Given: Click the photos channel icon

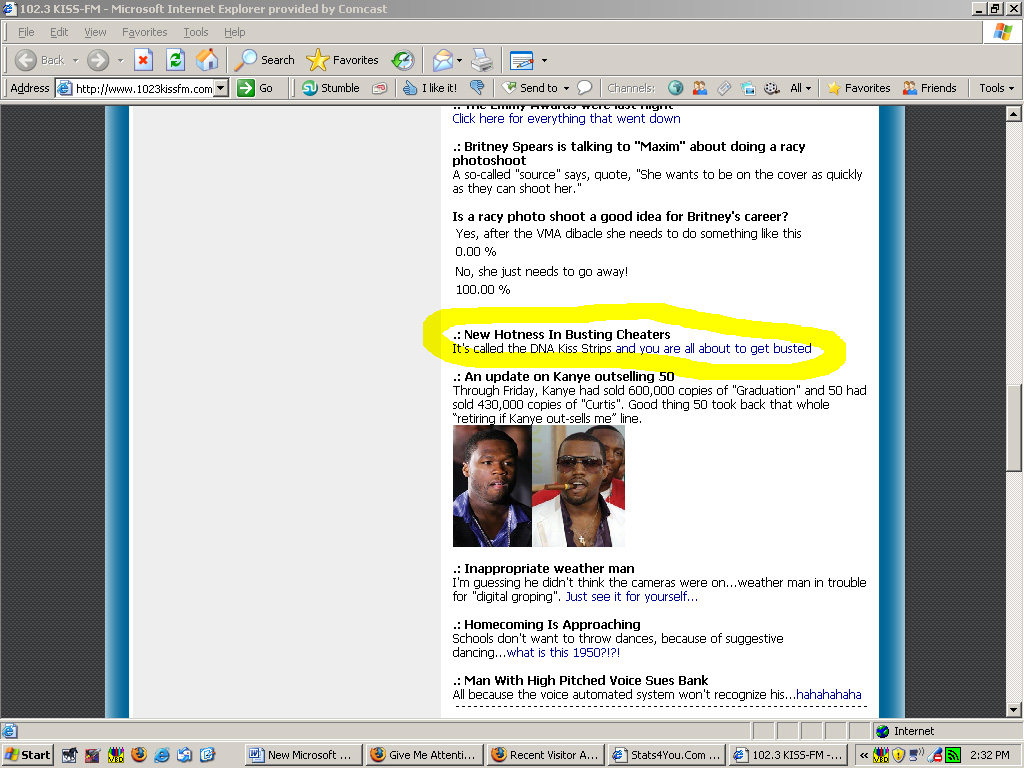Looking at the screenshot, I should pyautogui.click(x=748, y=88).
